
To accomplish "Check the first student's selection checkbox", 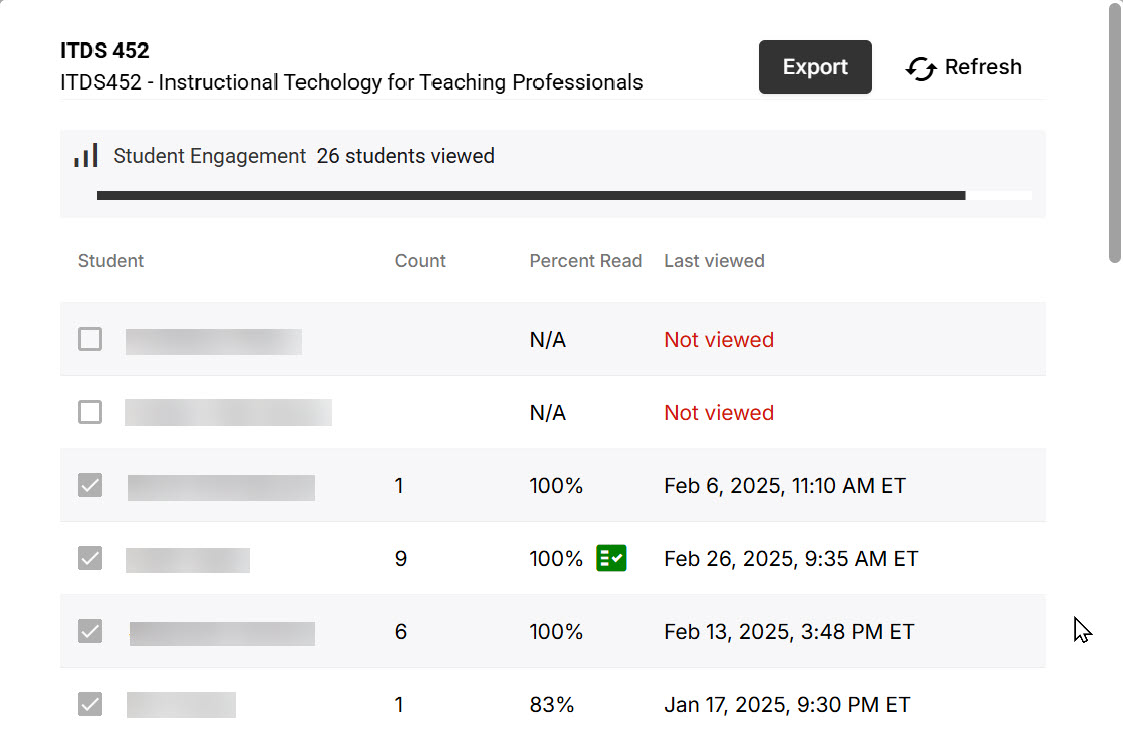I will tap(89, 339).
